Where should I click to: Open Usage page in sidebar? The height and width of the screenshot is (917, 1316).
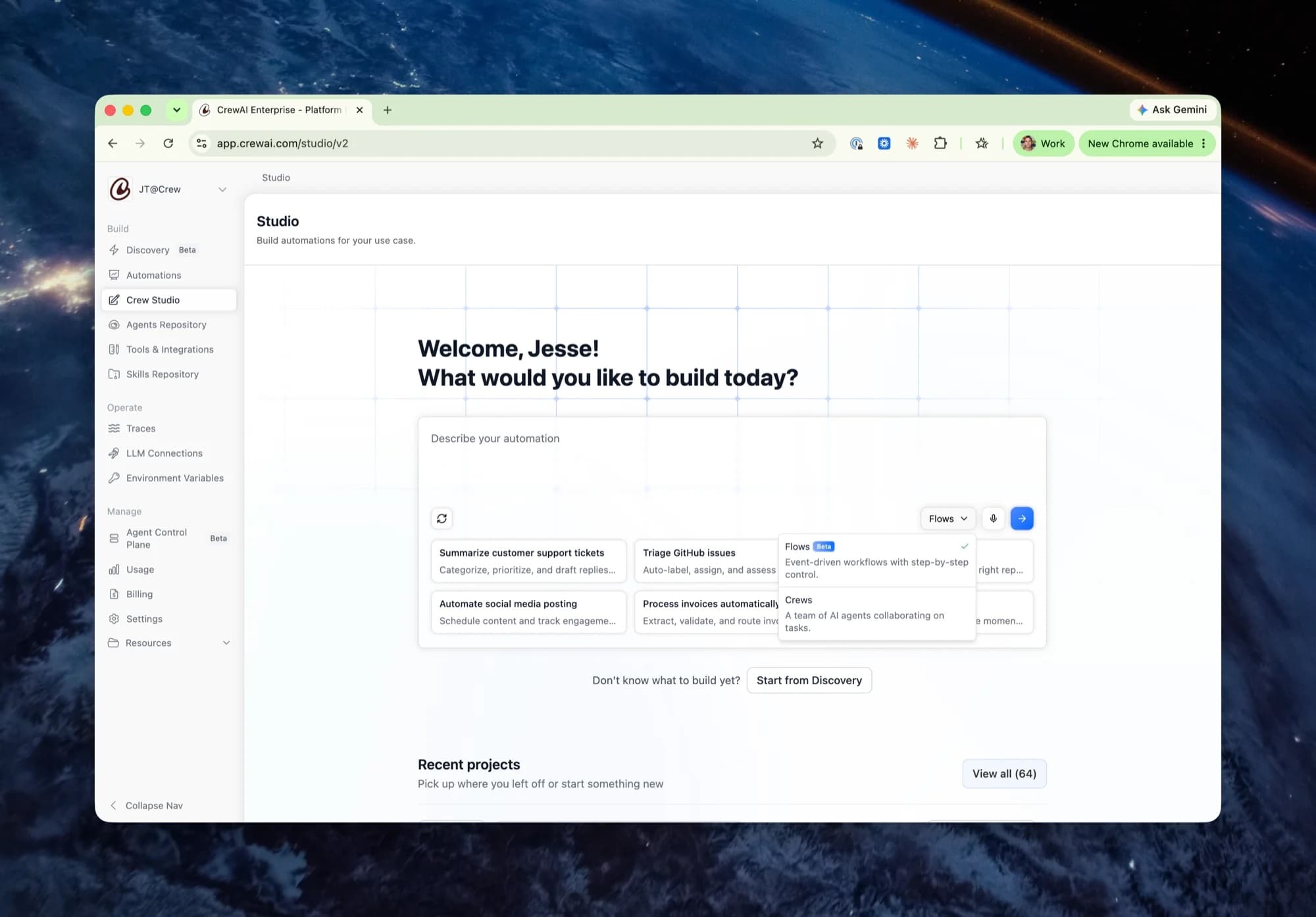[x=168, y=570]
